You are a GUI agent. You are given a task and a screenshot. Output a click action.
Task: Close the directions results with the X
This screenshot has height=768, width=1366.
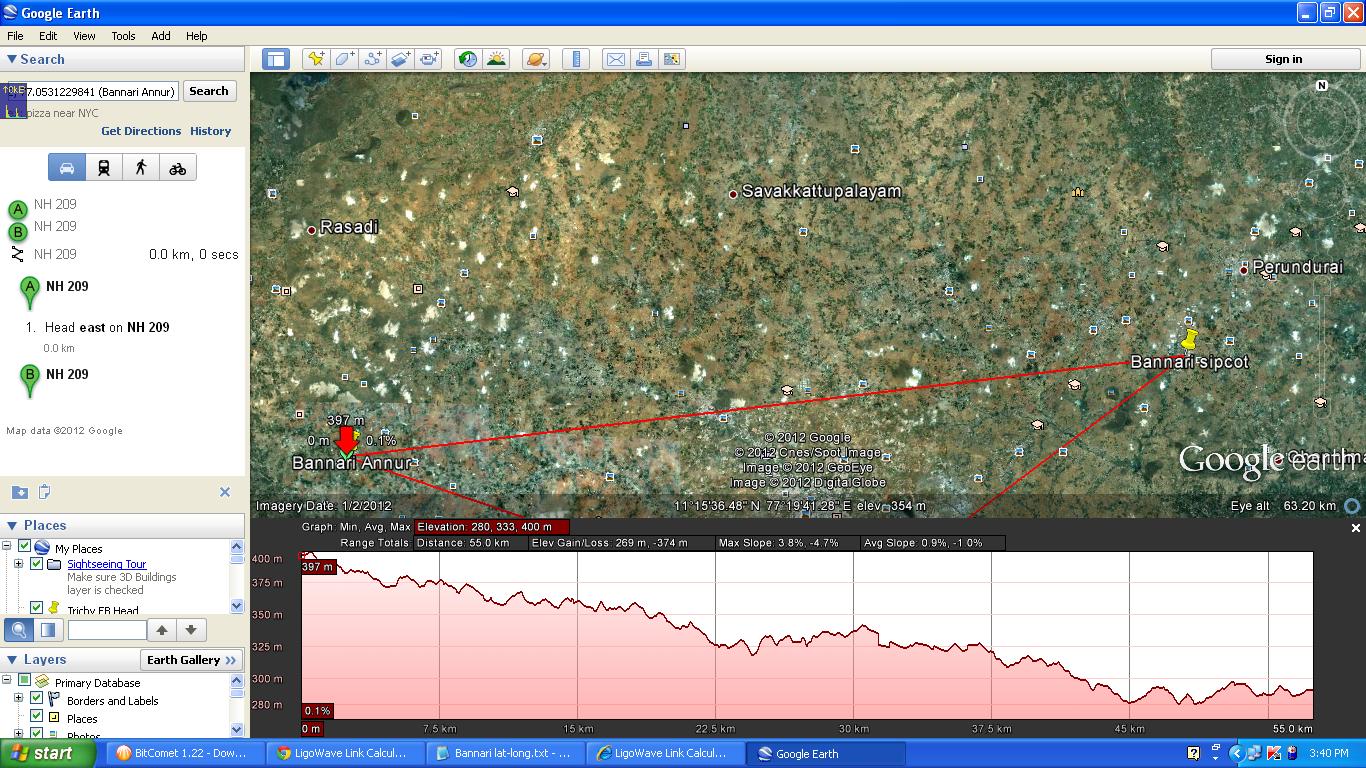tap(225, 492)
